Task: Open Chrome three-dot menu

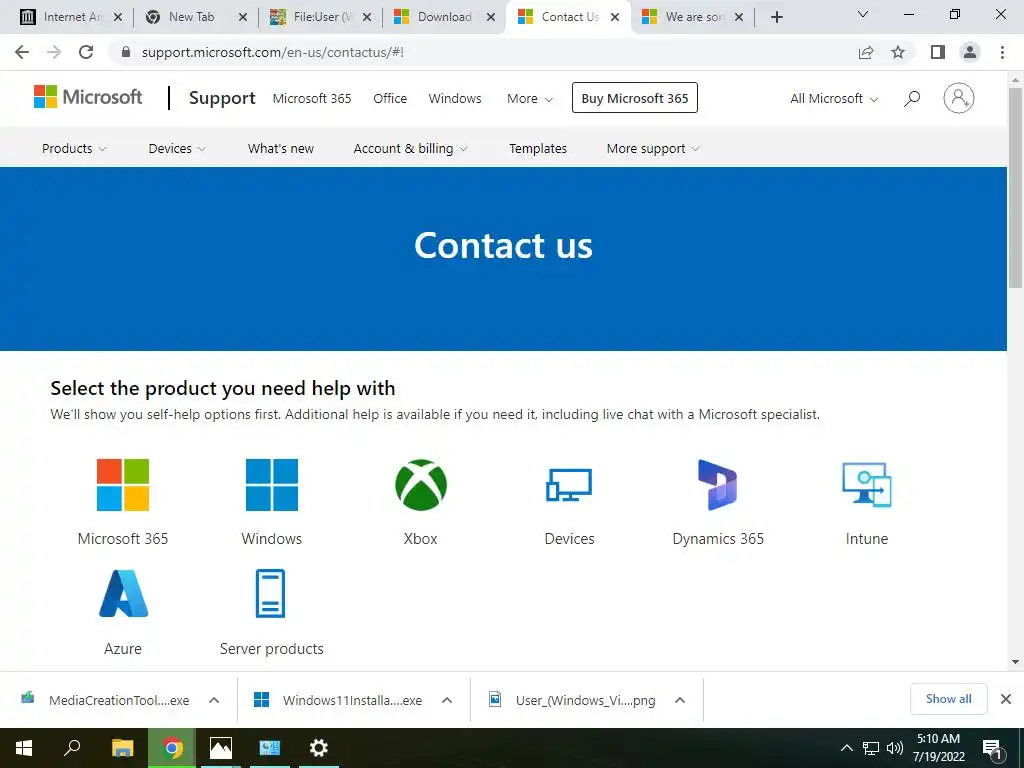Action: point(1002,52)
